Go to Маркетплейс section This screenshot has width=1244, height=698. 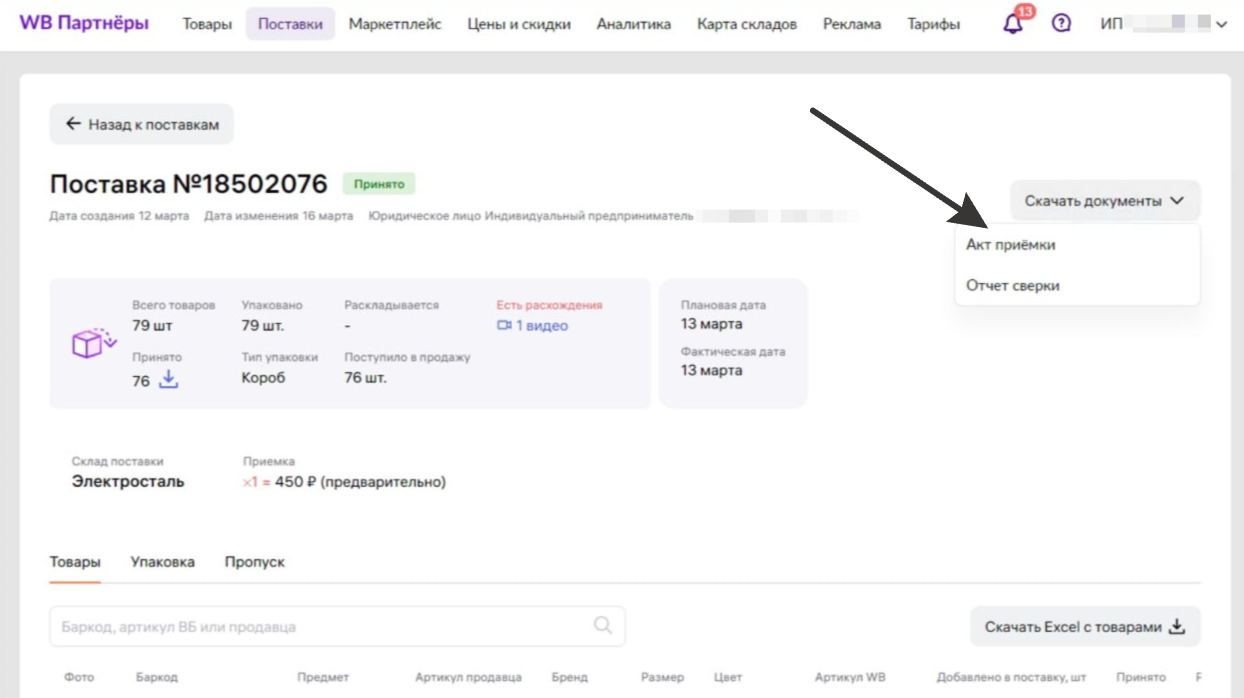(x=395, y=24)
